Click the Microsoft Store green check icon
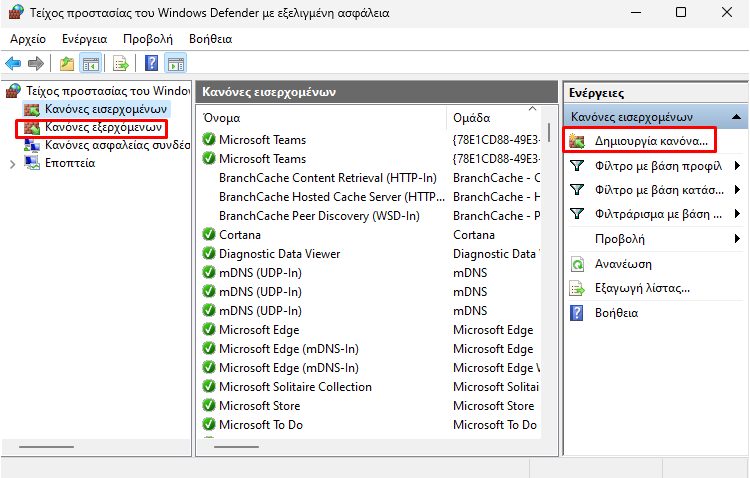Image resolution: width=750 pixels, height=478 pixels. [209, 405]
